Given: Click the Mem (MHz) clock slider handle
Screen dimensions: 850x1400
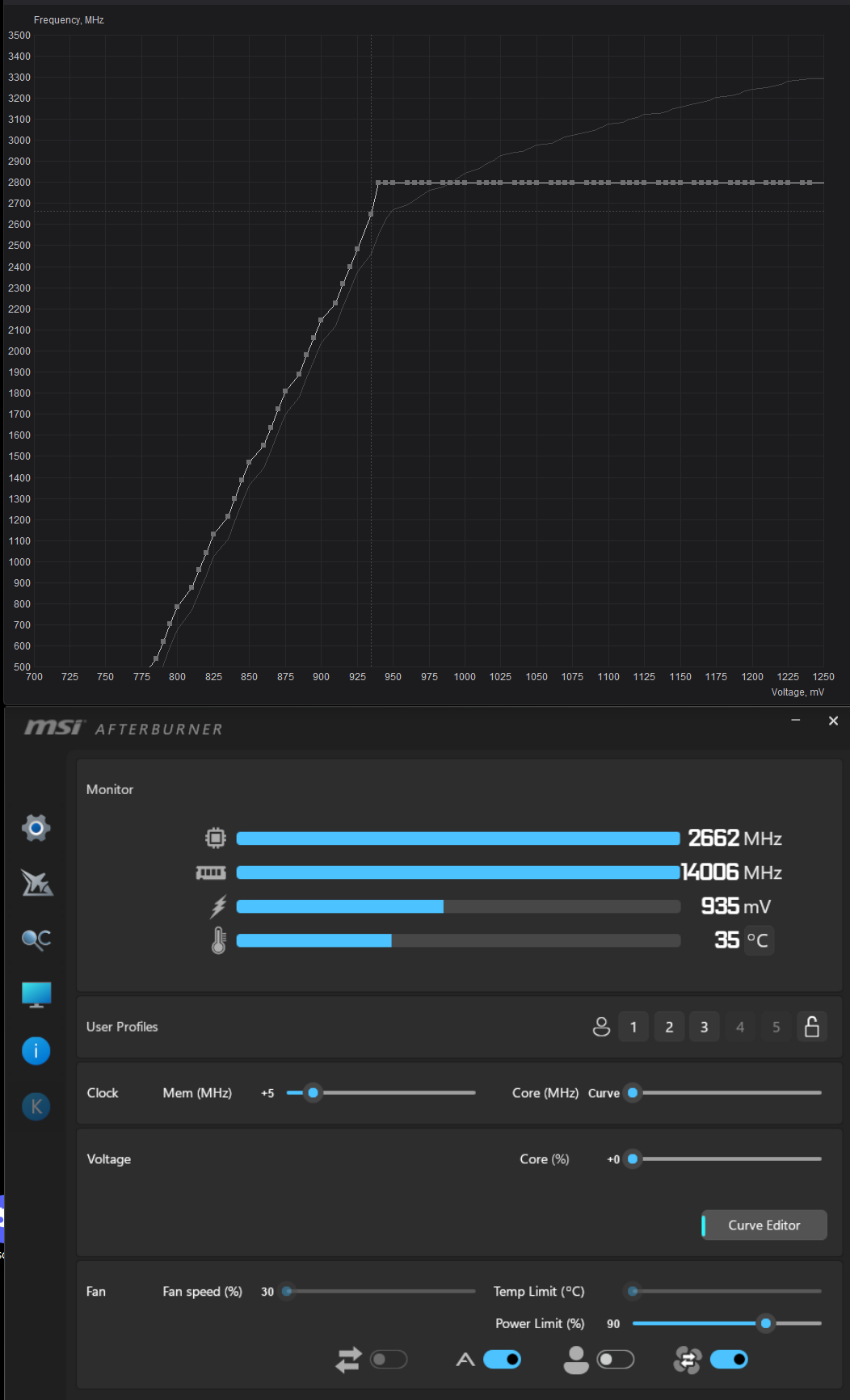Looking at the screenshot, I should click(313, 1093).
